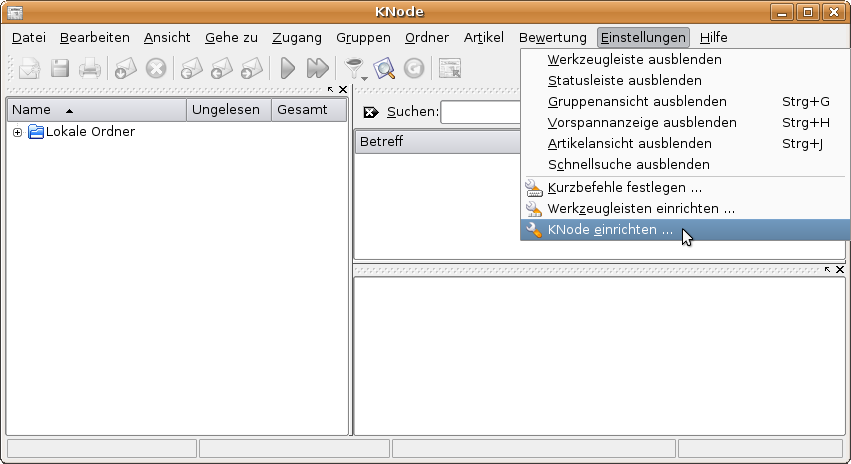The height and width of the screenshot is (464, 851).
Task: Click the single play arrow toolbar icon
Action: (288, 69)
